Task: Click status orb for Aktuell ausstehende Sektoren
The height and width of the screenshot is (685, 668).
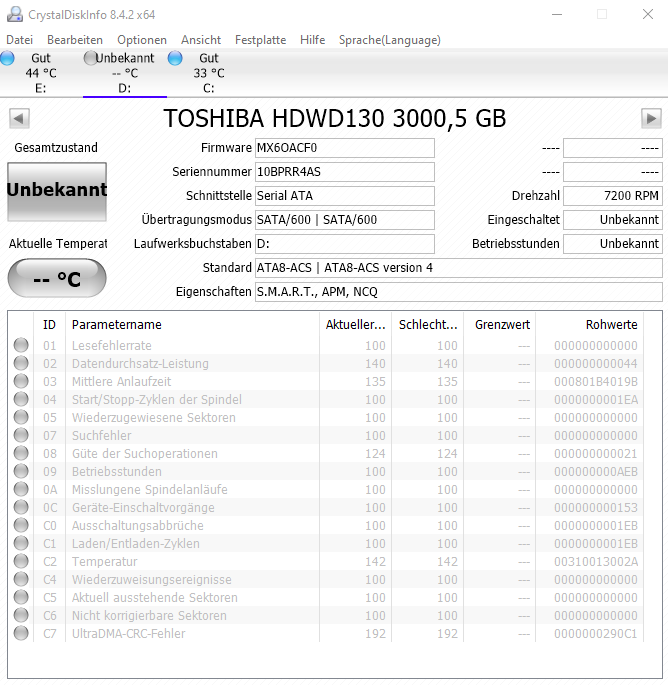Action: point(21,597)
